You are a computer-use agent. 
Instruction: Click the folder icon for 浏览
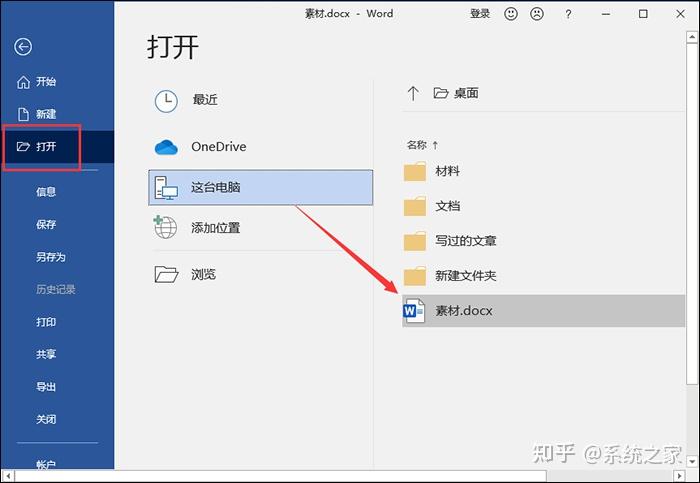(166, 274)
